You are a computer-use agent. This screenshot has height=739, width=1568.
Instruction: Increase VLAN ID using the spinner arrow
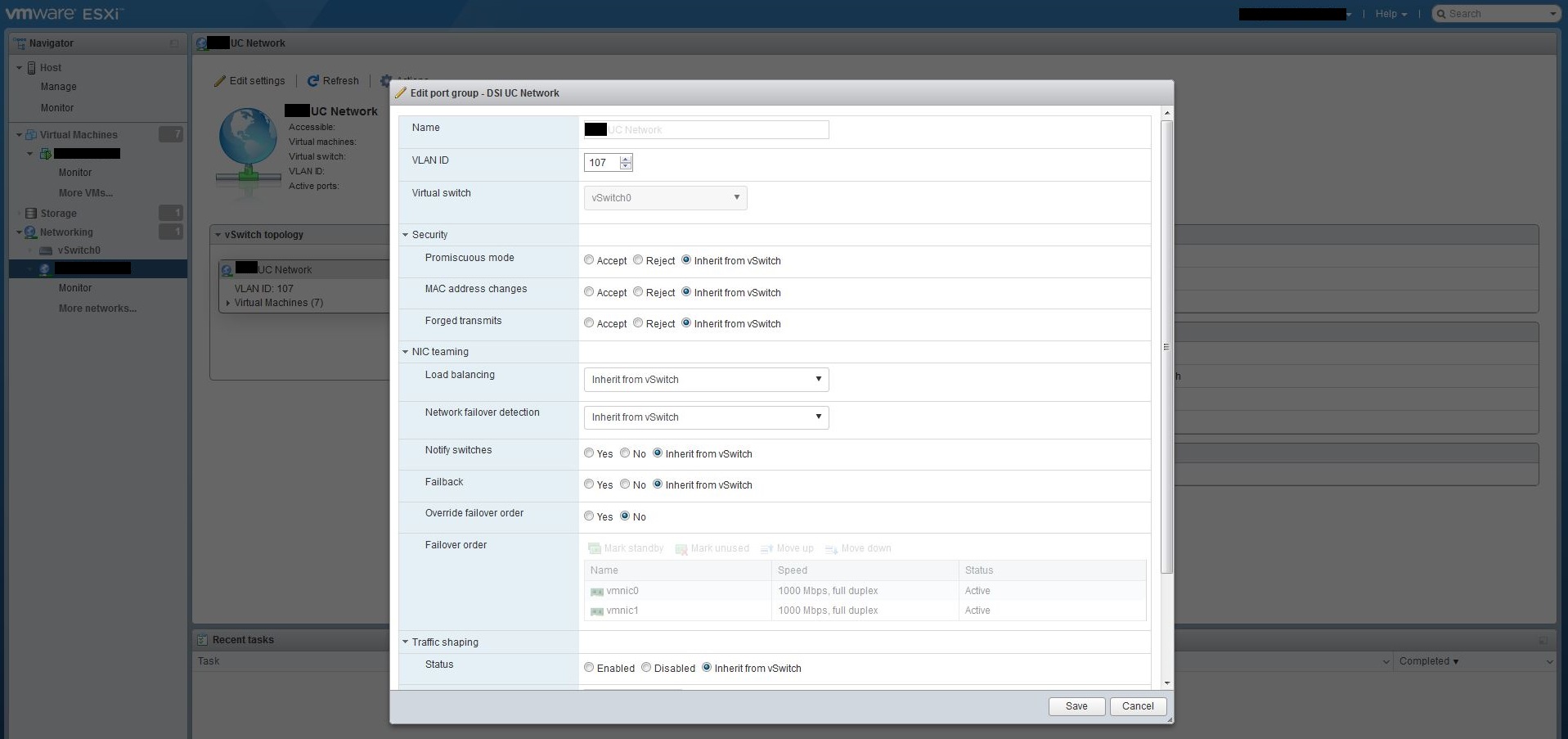point(626,159)
